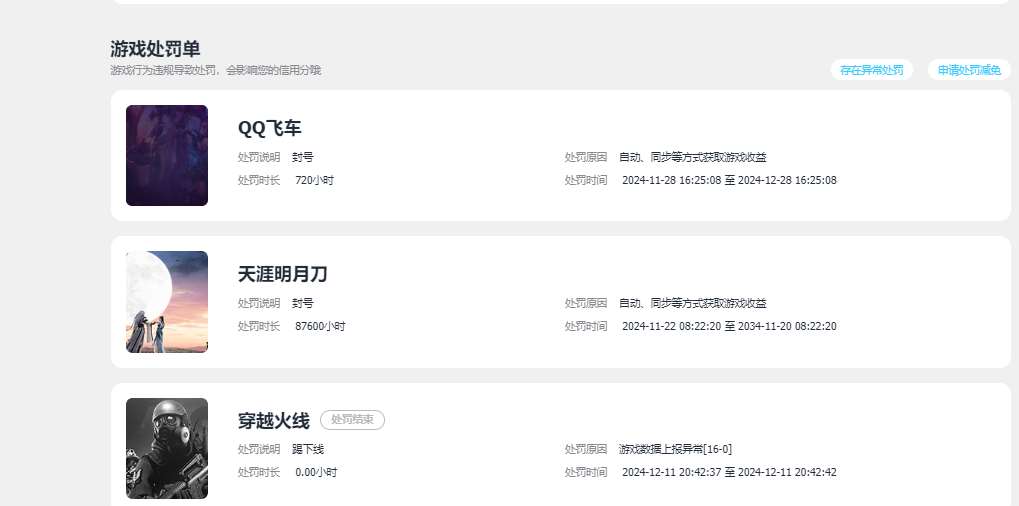Open the QQ飞车 game cover thumbnail

click(167, 155)
